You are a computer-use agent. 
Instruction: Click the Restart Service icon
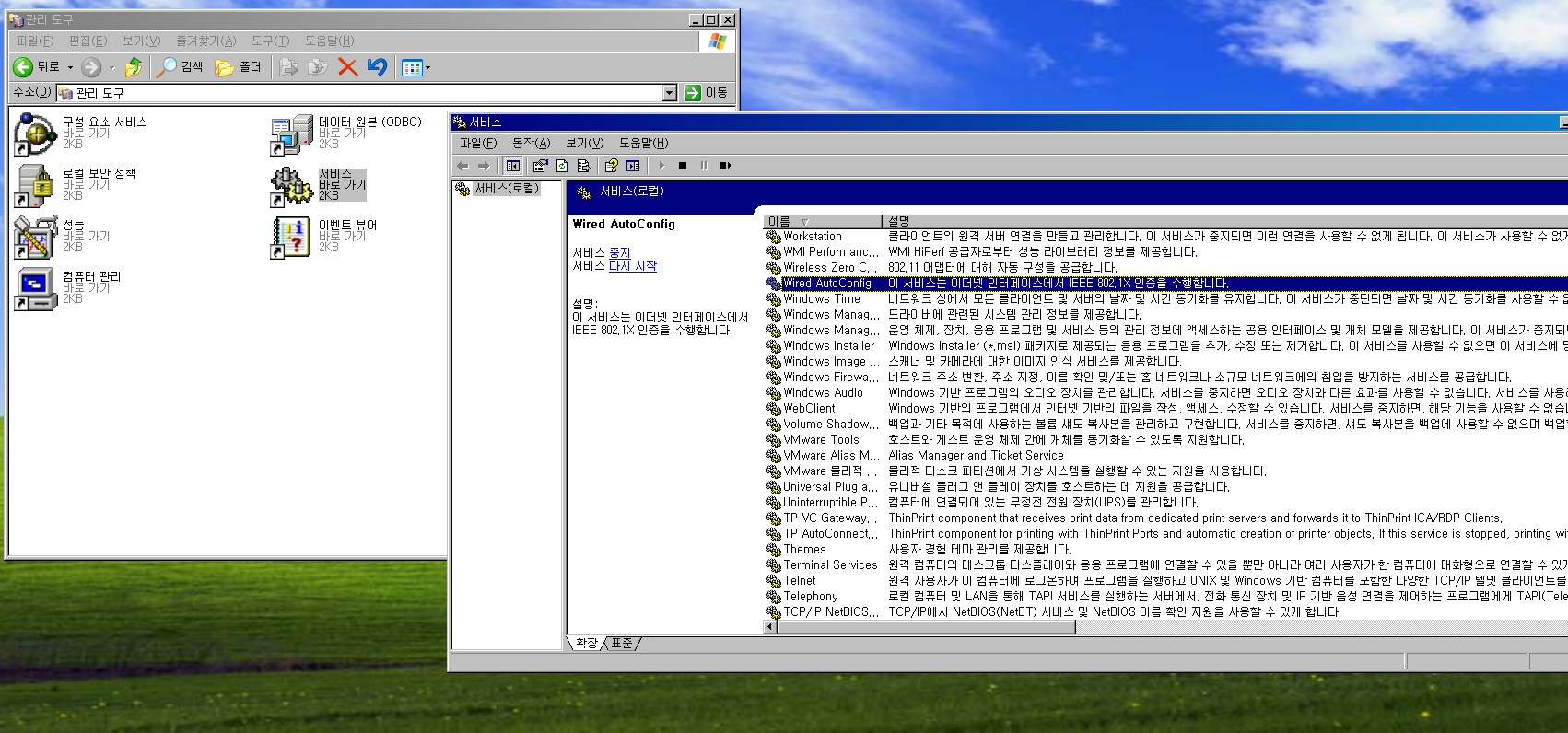coord(725,166)
